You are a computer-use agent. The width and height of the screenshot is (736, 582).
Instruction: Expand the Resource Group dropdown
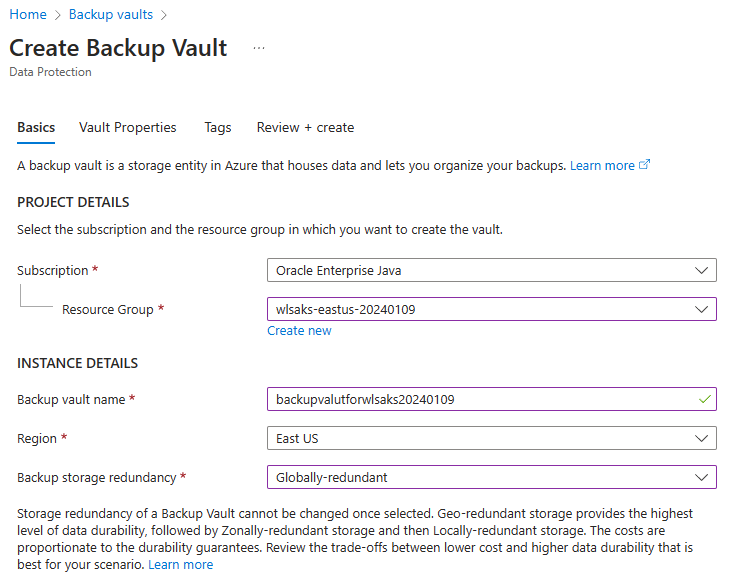491,309
